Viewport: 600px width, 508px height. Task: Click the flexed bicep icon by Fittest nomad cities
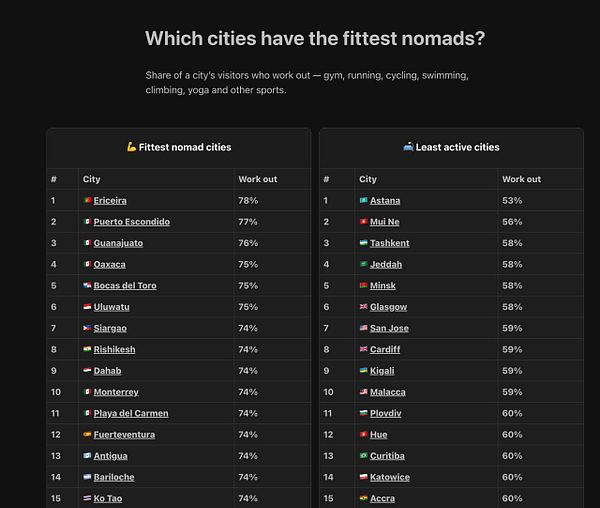coord(132,147)
